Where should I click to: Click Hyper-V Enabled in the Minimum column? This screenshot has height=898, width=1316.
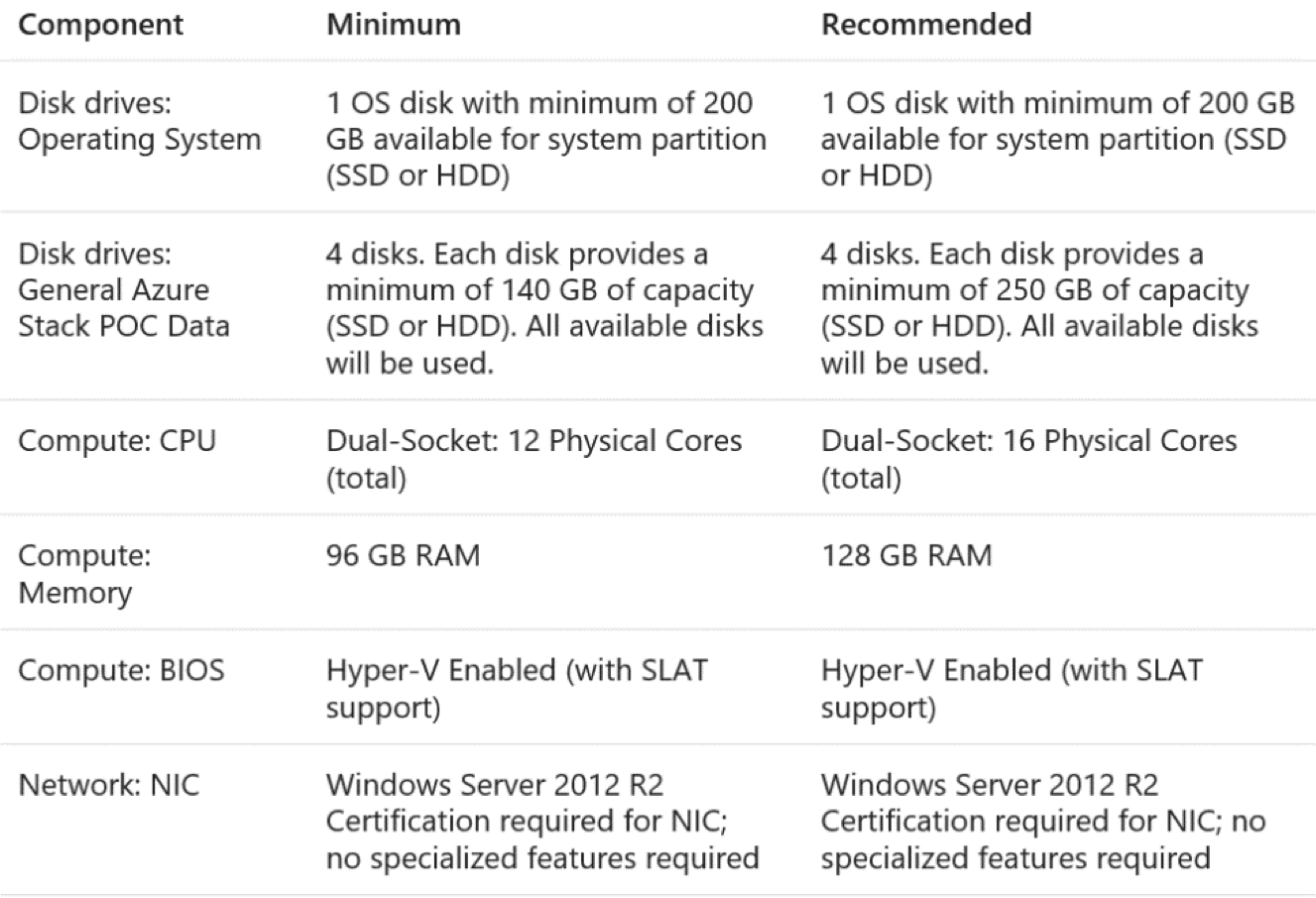coord(517,688)
